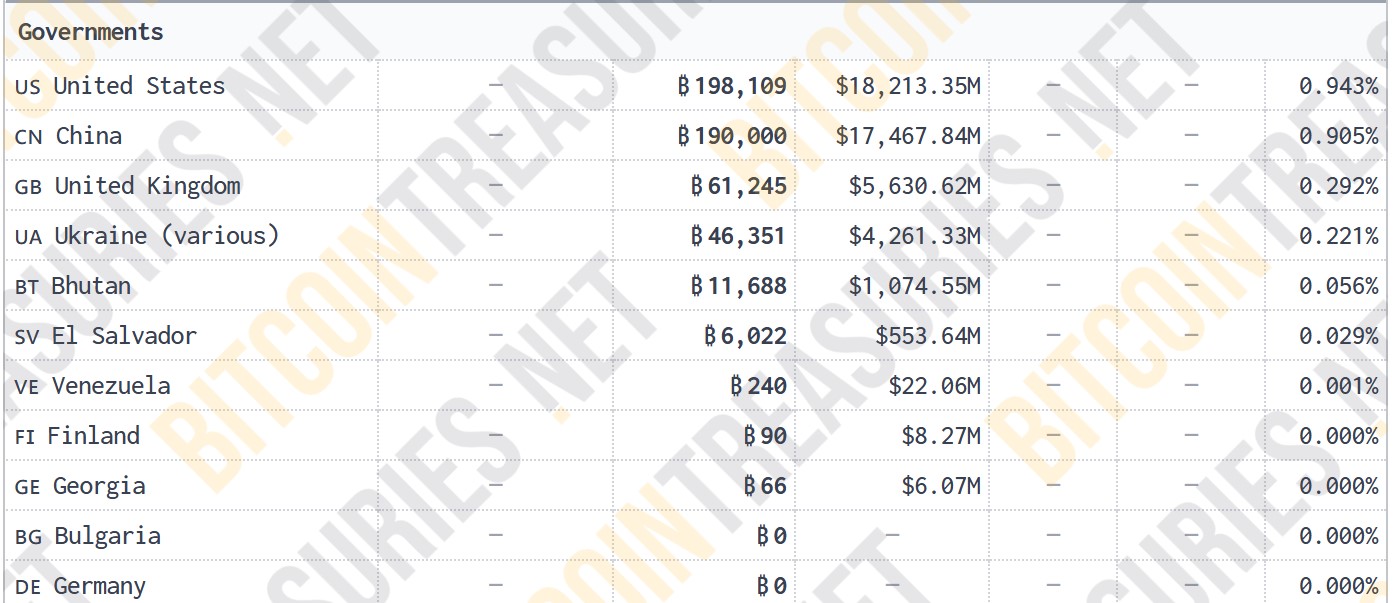Image resolution: width=1400 pixels, height=603 pixels.
Task: Click the 0.056% share cell
Action: (1339, 286)
